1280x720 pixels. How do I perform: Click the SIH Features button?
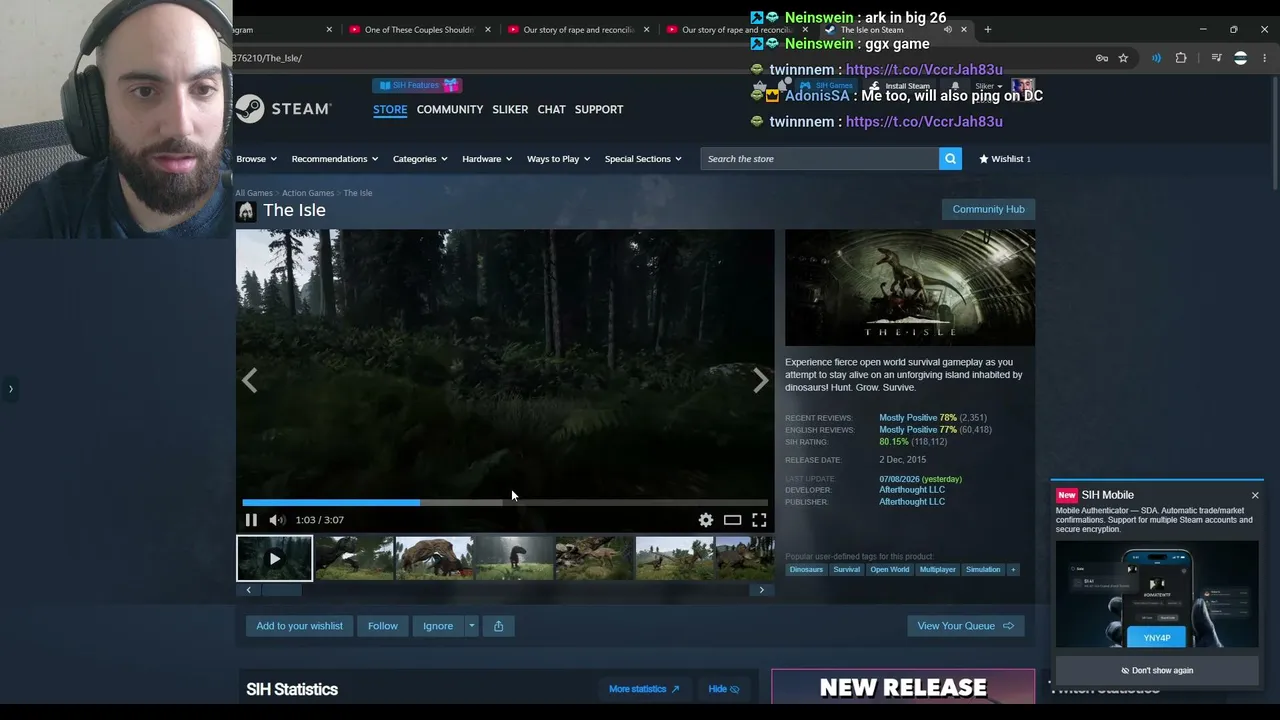(418, 86)
